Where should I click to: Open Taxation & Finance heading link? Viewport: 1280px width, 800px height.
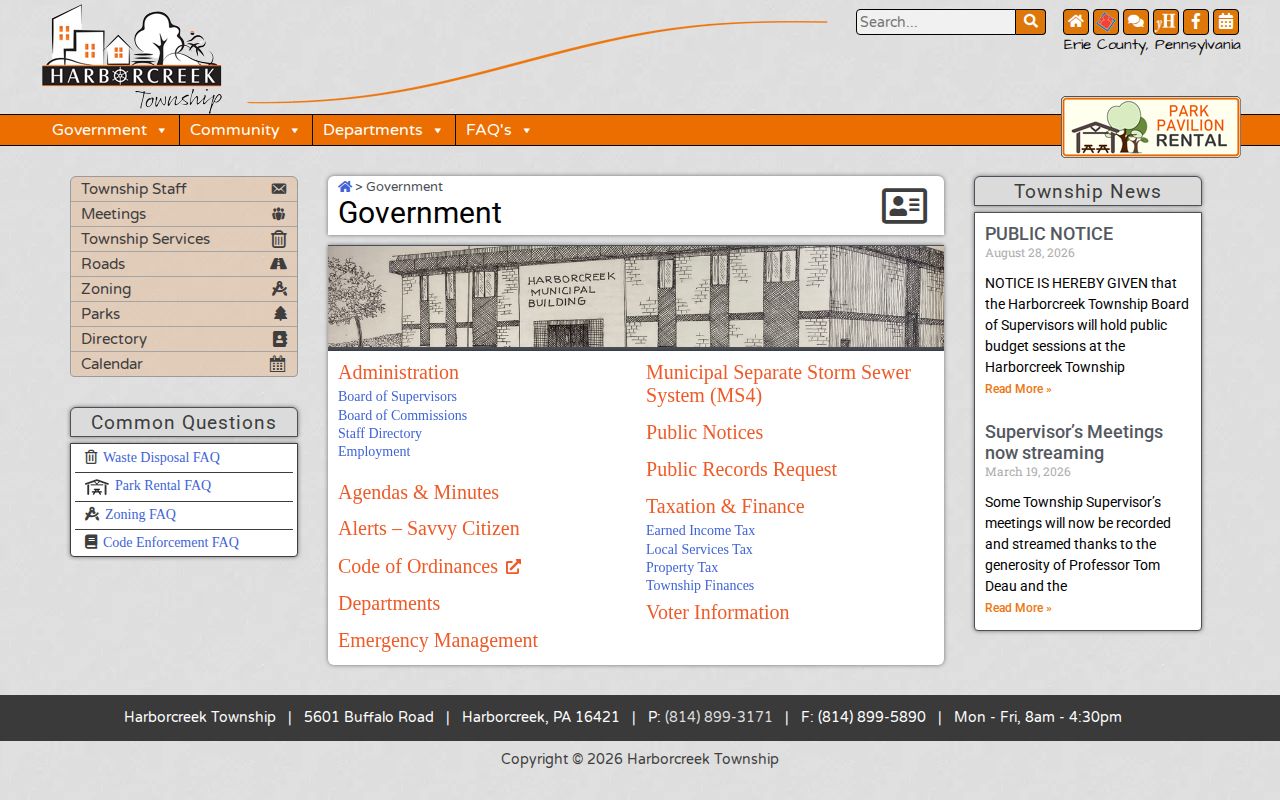tap(725, 506)
